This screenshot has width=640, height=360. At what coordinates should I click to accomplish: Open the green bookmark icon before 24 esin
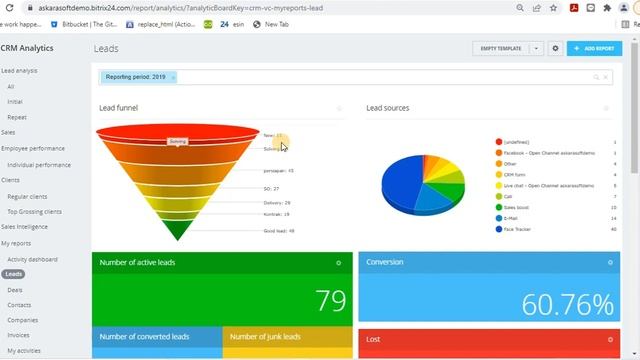208,24
